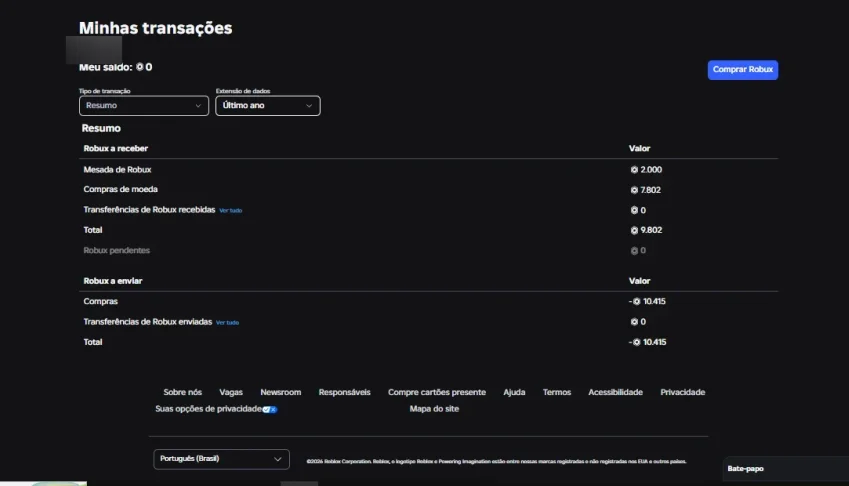Viewport: 849px width, 486px height.
Task: Click the value 2.000
Action: tap(651, 170)
